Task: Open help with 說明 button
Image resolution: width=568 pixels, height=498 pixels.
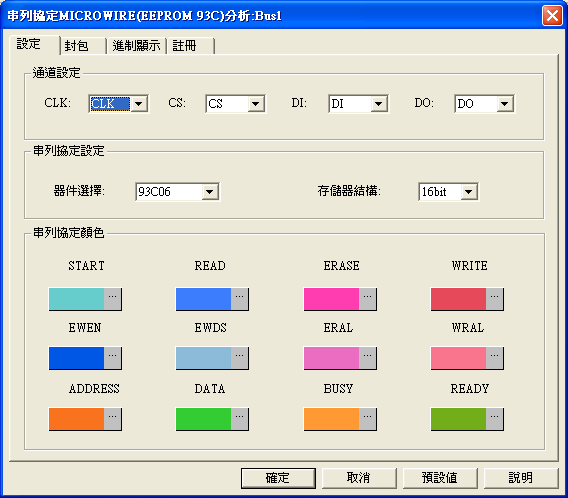Action: pyautogui.click(x=521, y=478)
